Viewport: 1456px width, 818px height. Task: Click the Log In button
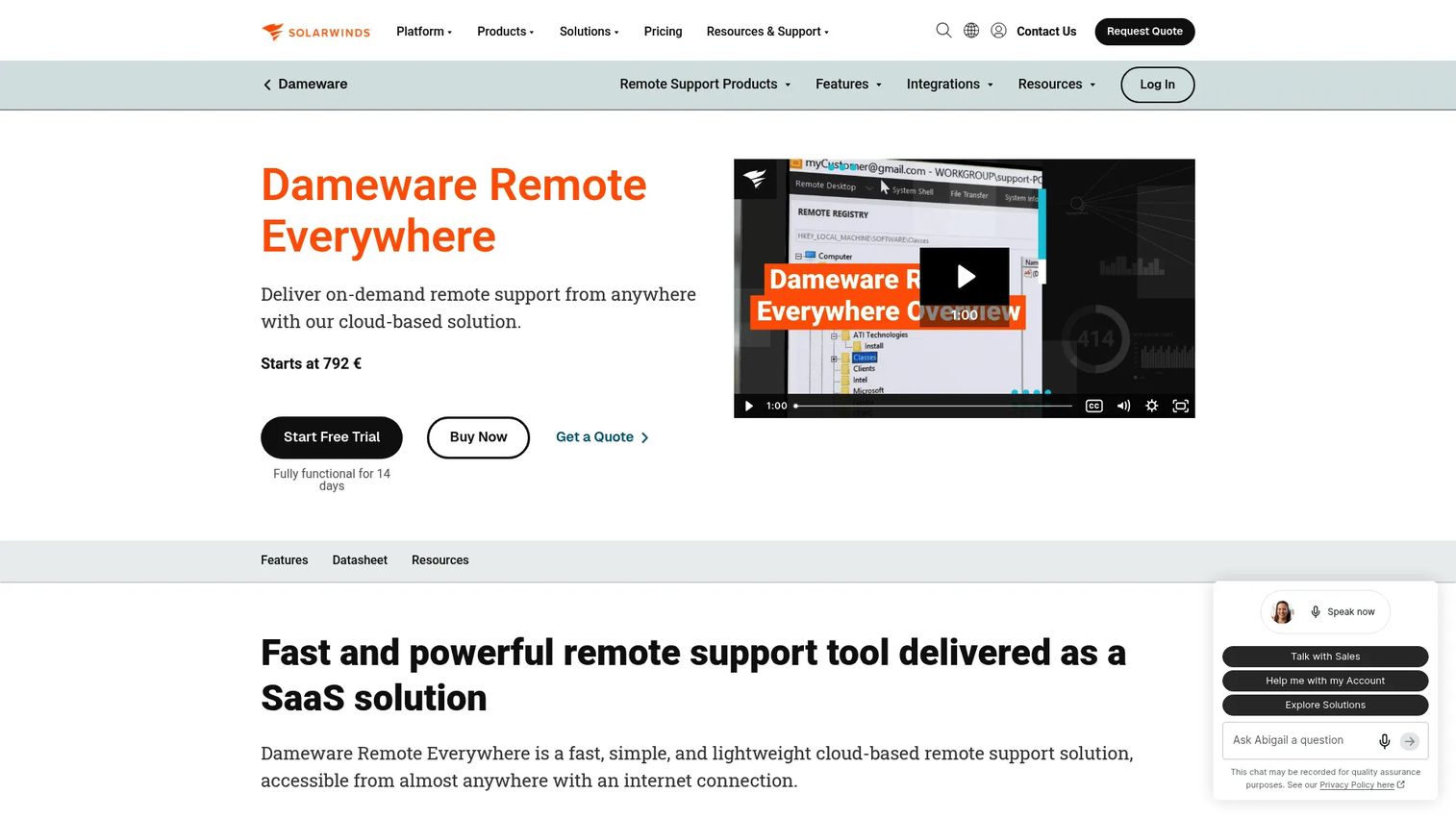point(1158,85)
